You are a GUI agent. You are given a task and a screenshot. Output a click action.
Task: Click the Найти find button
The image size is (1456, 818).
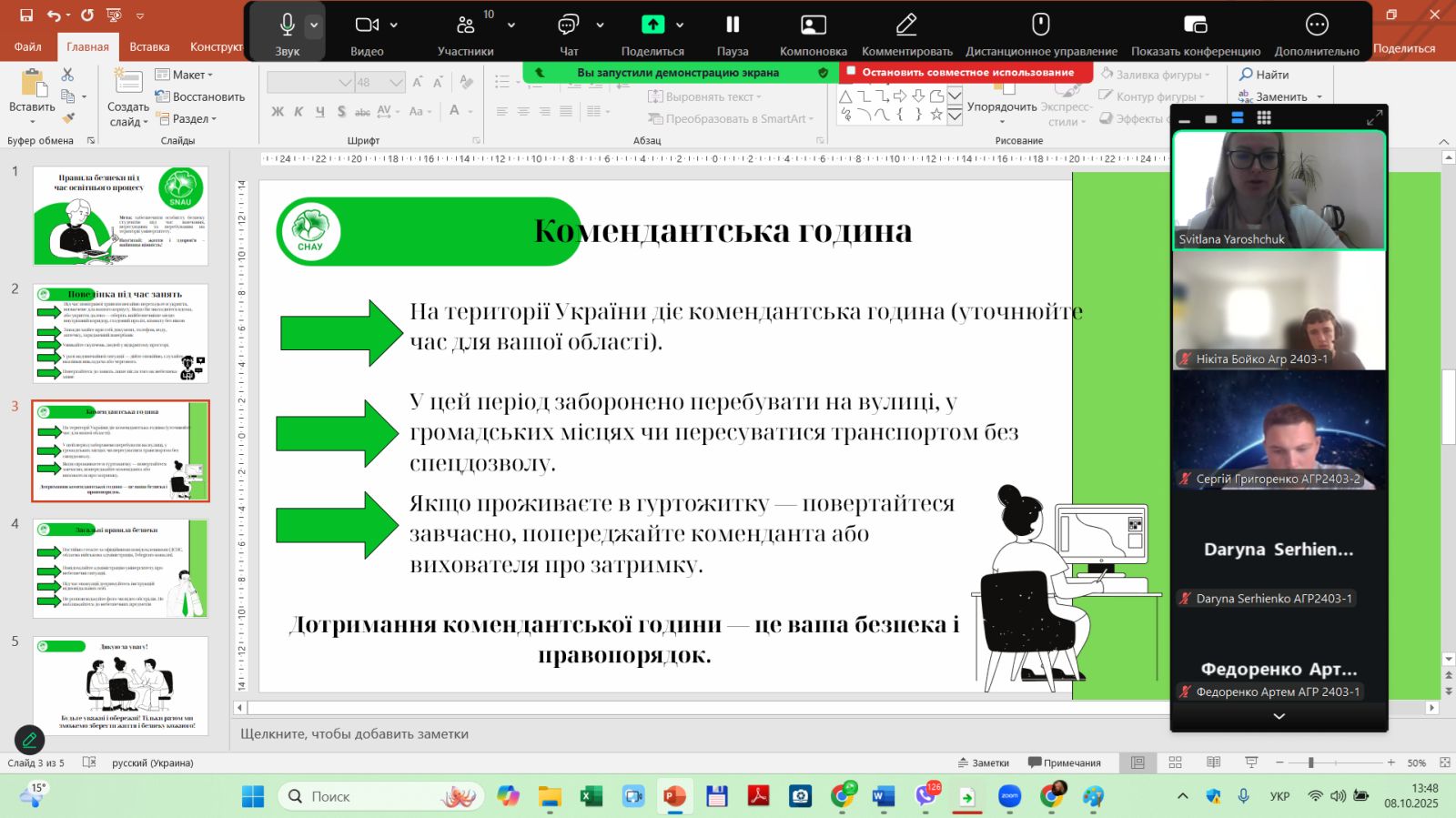[1264, 75]
